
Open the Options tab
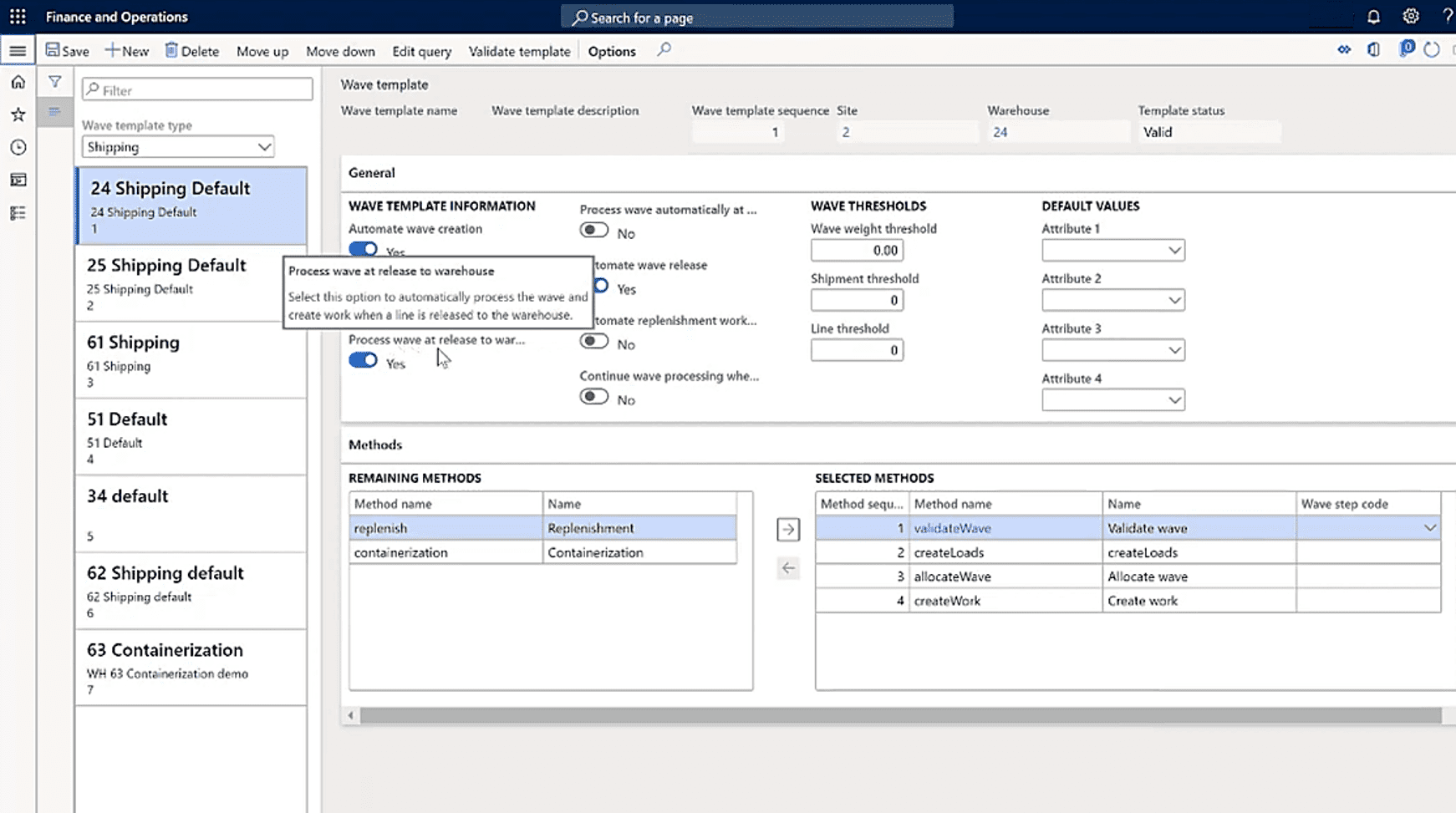pos(612,51)
